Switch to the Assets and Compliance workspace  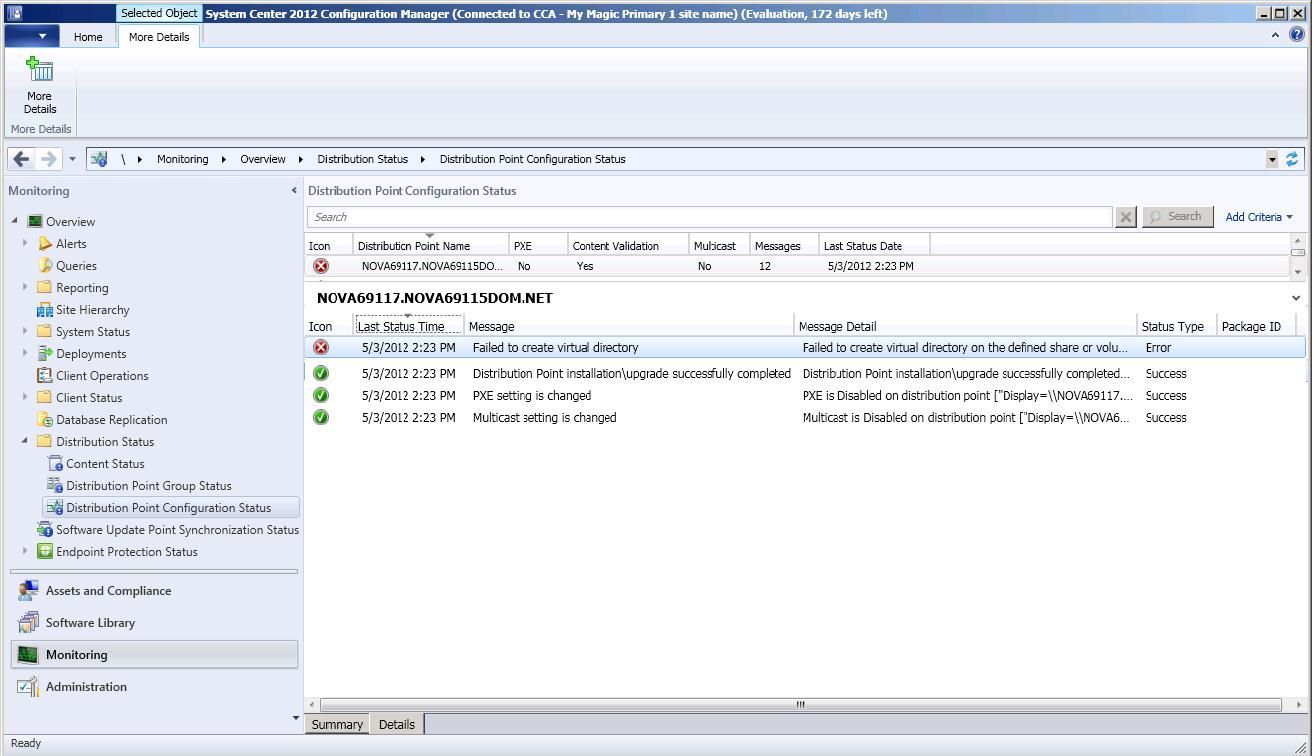tap(107, 590)
